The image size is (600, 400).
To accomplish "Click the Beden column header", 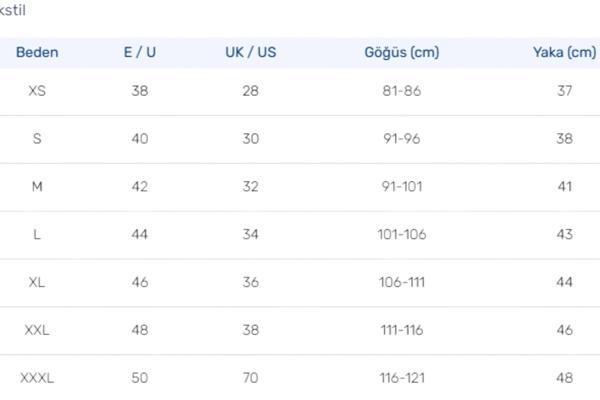I will point(37,52).
